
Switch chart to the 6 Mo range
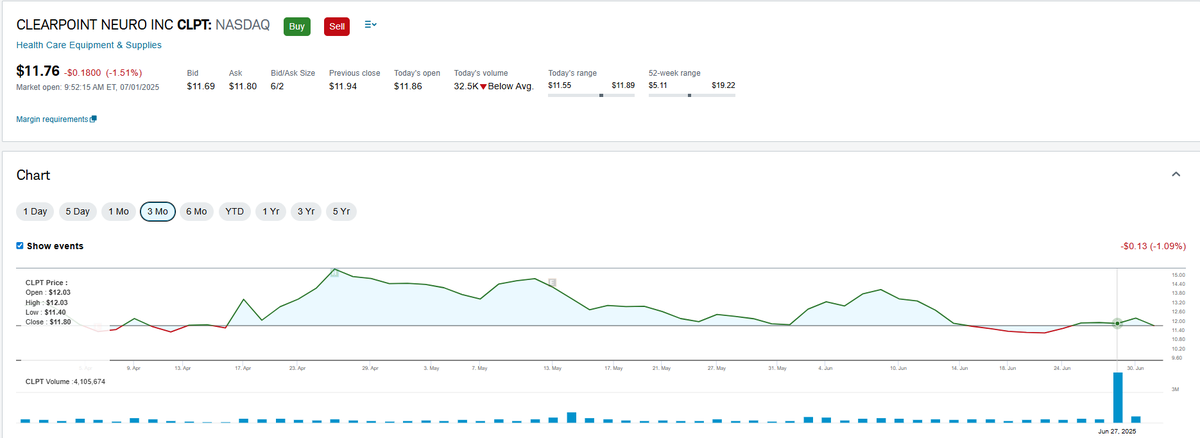197,211
